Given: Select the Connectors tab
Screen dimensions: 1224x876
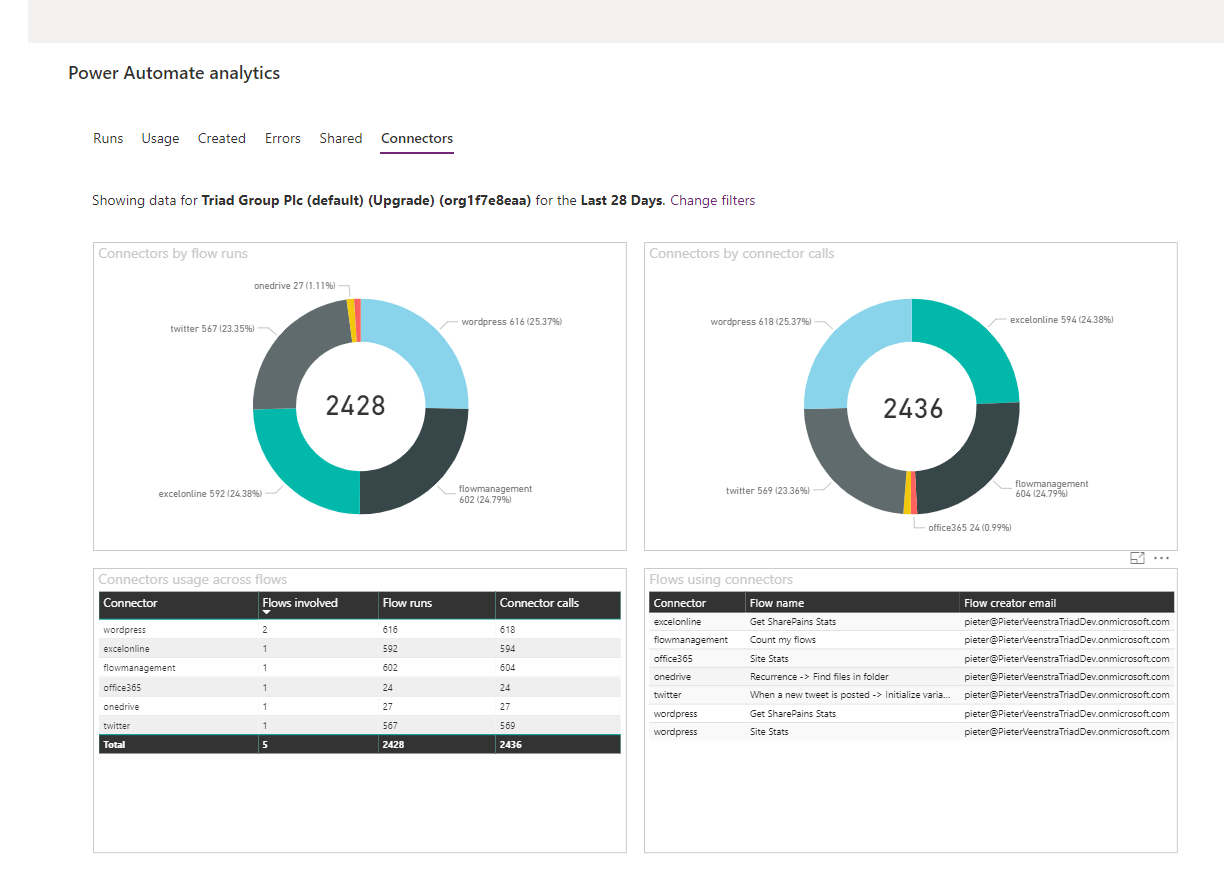Looking at the screenshot, I should 417,138.
